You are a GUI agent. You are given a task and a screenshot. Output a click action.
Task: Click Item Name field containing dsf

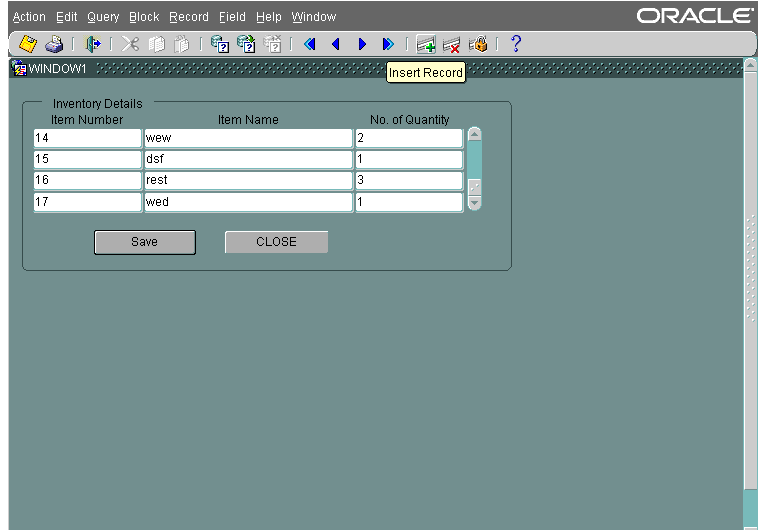pos(248,159)
